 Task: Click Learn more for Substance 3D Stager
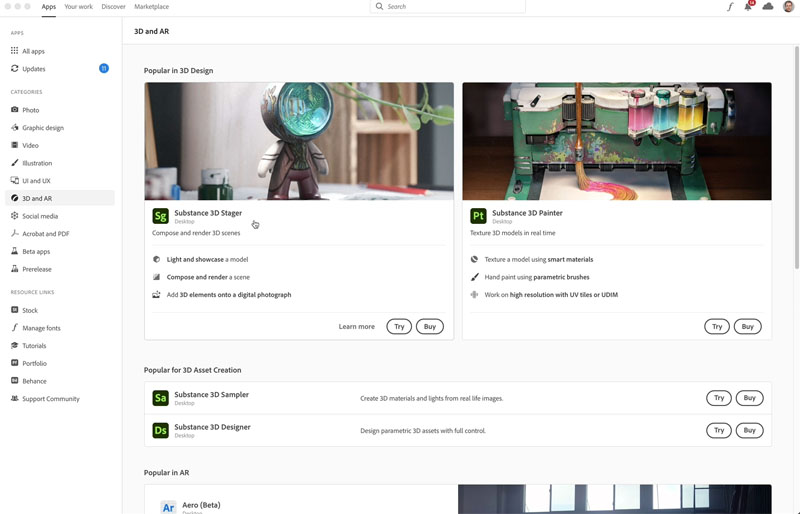[357, 326]
